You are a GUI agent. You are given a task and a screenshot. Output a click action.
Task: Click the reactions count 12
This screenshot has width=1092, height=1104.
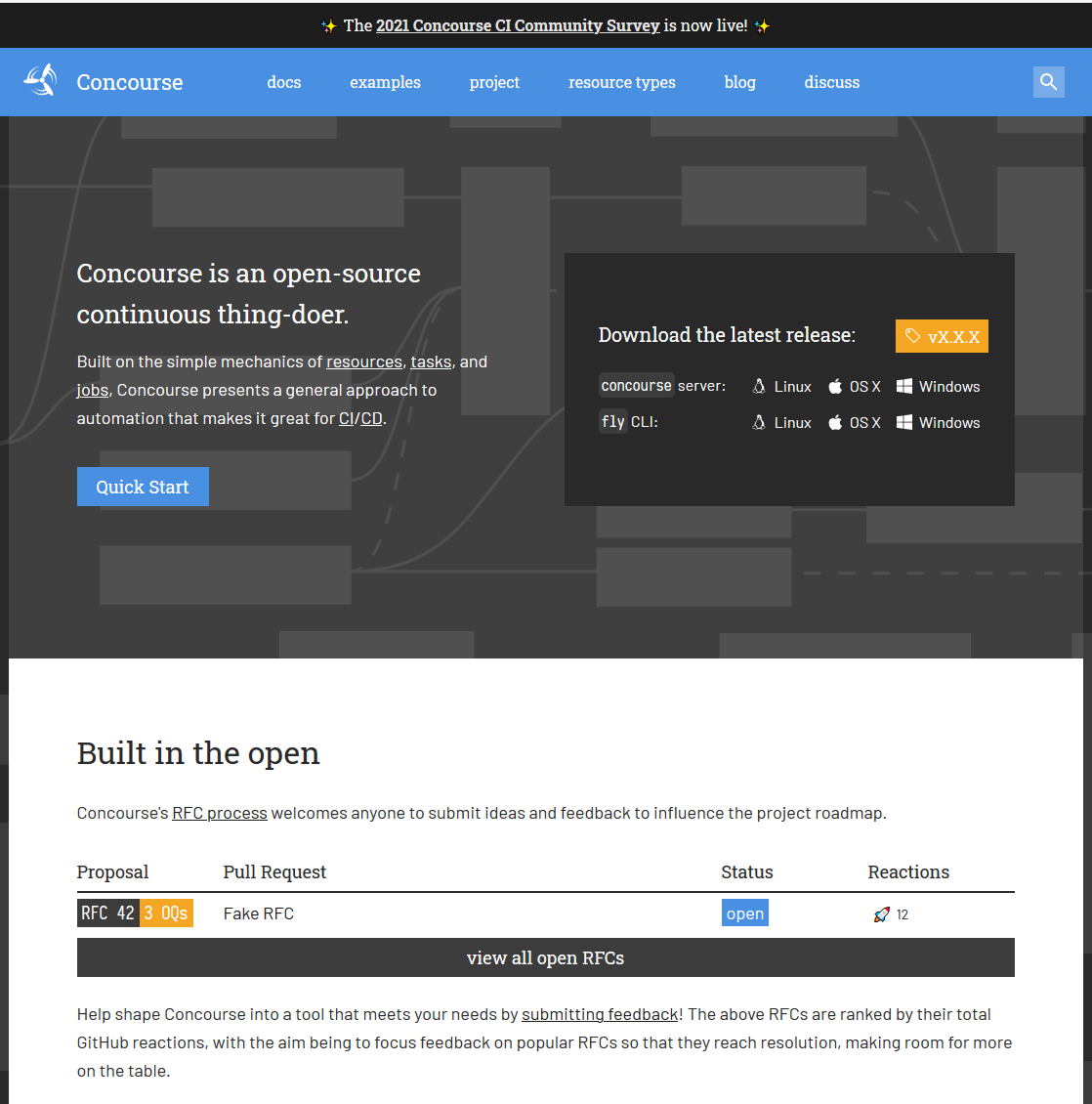click(x=902, y=914)
